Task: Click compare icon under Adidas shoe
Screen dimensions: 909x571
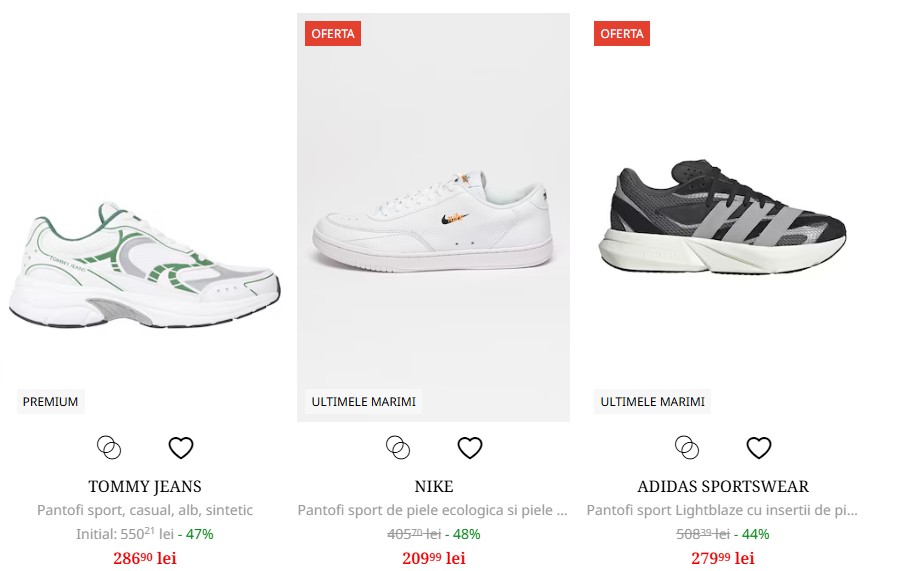Action: tap(687, 447)
